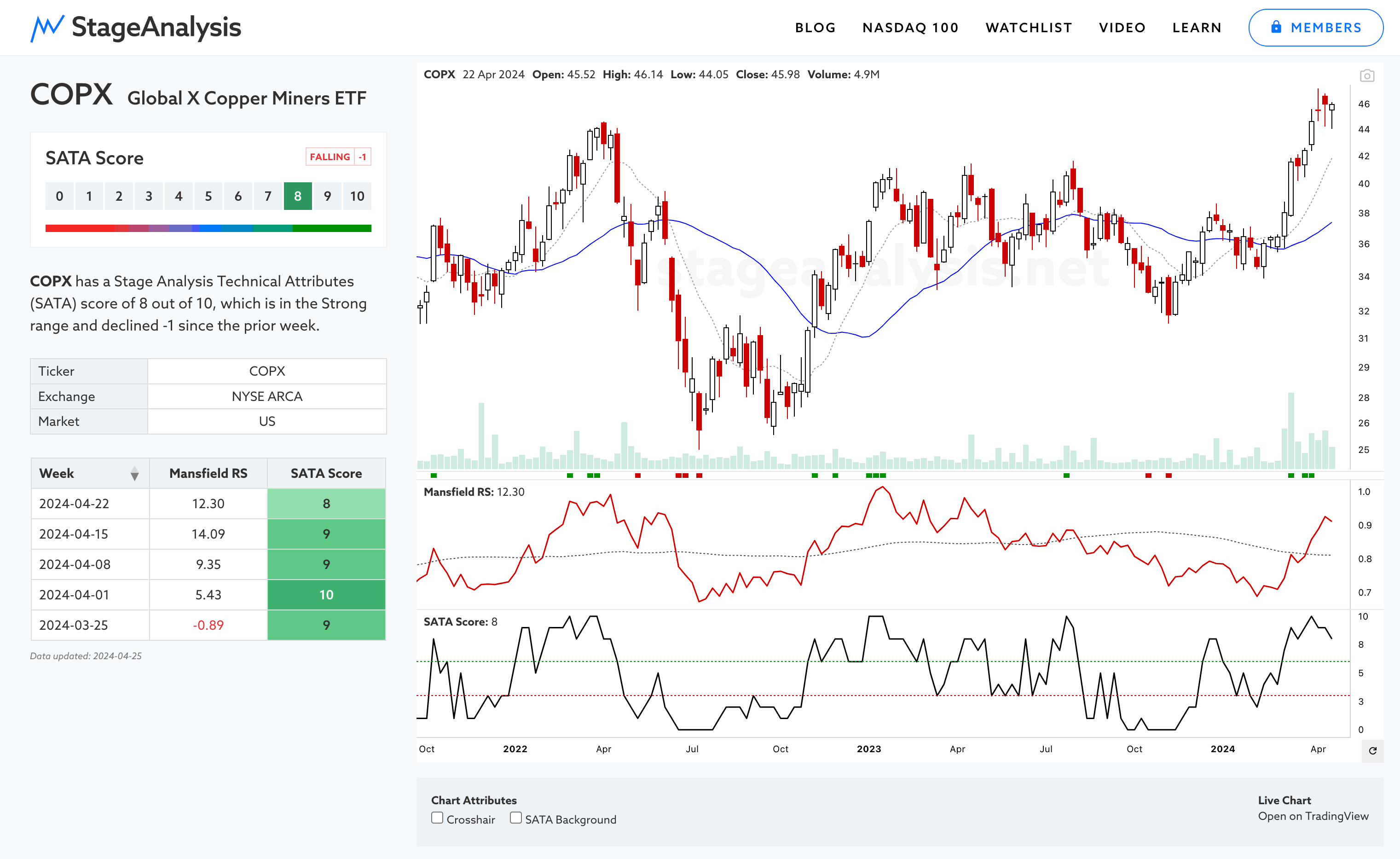Enable the Crosshair checkbox
The width and height of the screenshot is (1400, 859).
(x=437, y=818)
